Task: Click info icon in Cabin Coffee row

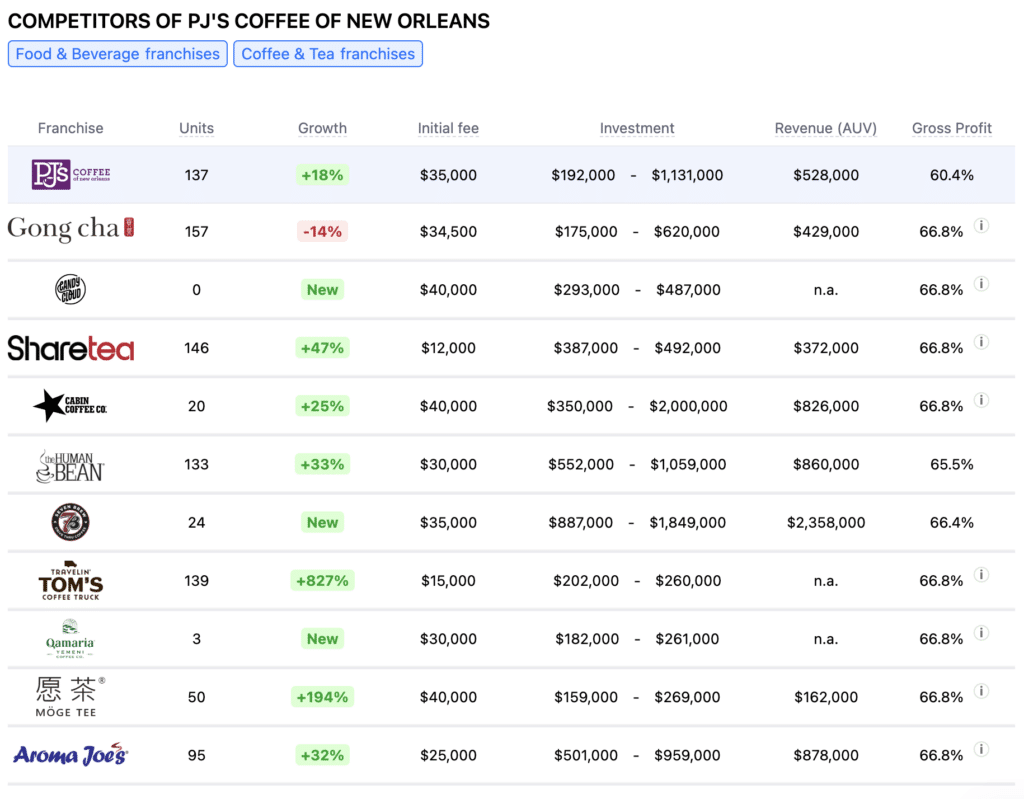Action: pyautogui.click(x=981, y=400)
